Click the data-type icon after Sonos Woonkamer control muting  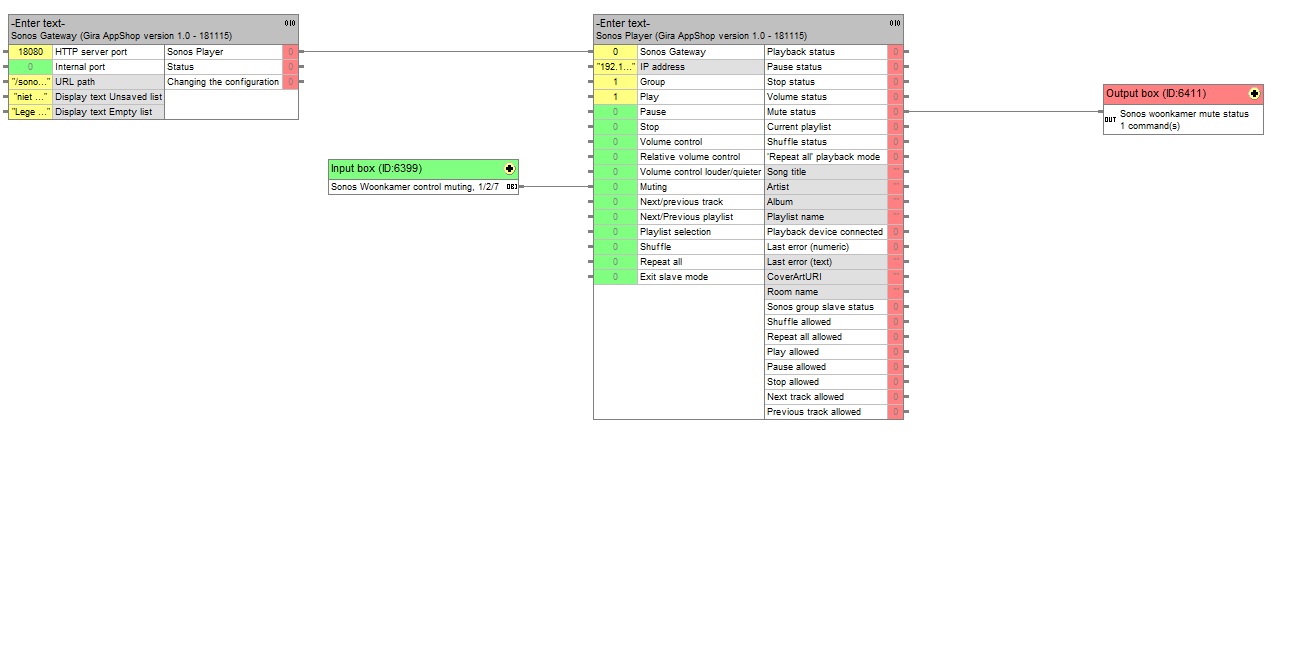(512, 187)
